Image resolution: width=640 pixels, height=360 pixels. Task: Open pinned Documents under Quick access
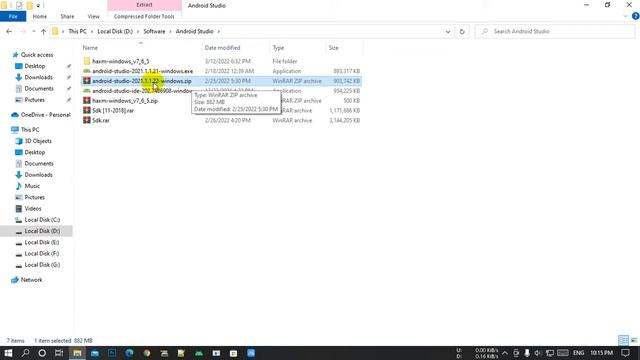(x=39, y=89)
